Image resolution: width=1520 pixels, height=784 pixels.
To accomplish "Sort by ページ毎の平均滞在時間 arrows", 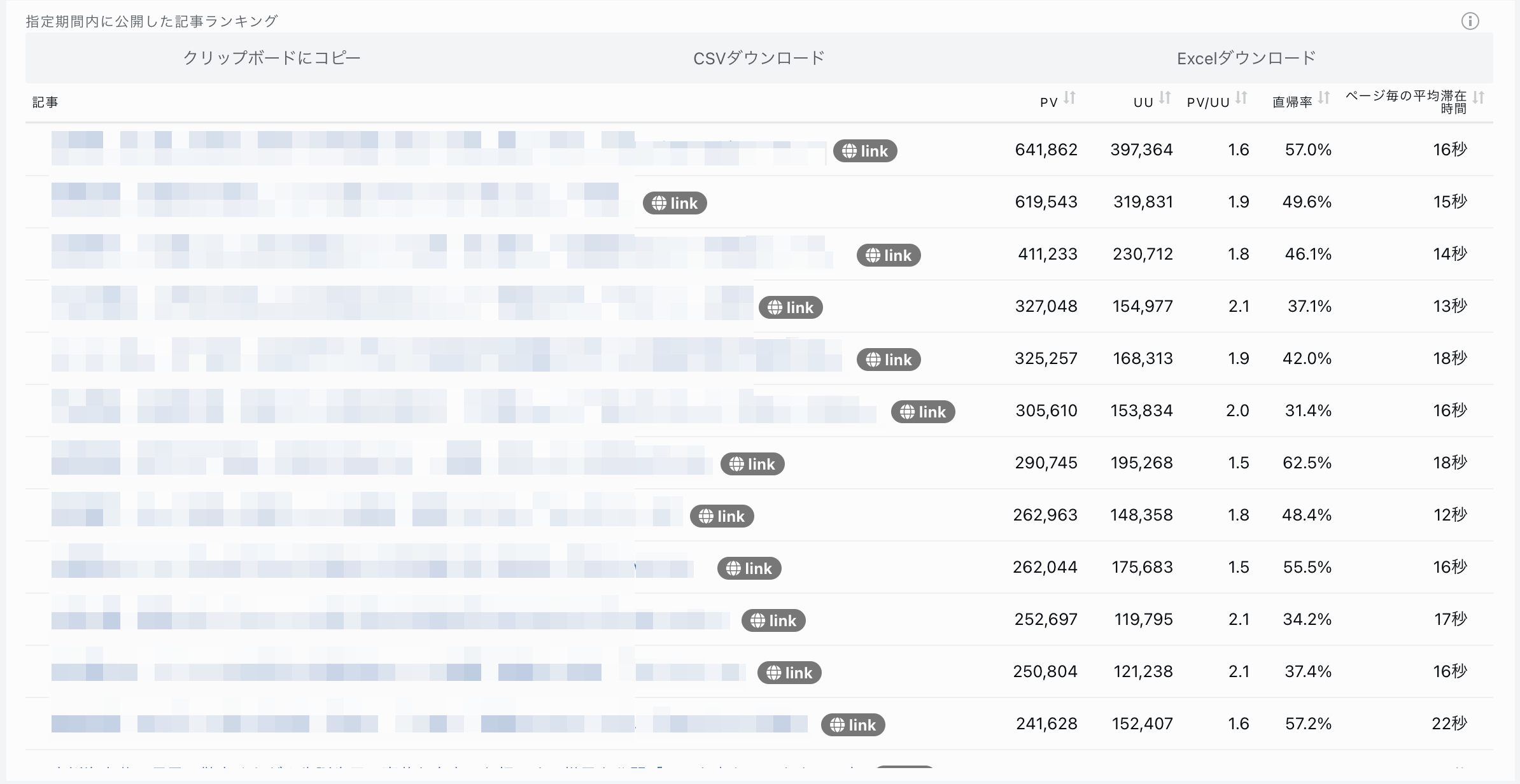I will (1479, 98).
